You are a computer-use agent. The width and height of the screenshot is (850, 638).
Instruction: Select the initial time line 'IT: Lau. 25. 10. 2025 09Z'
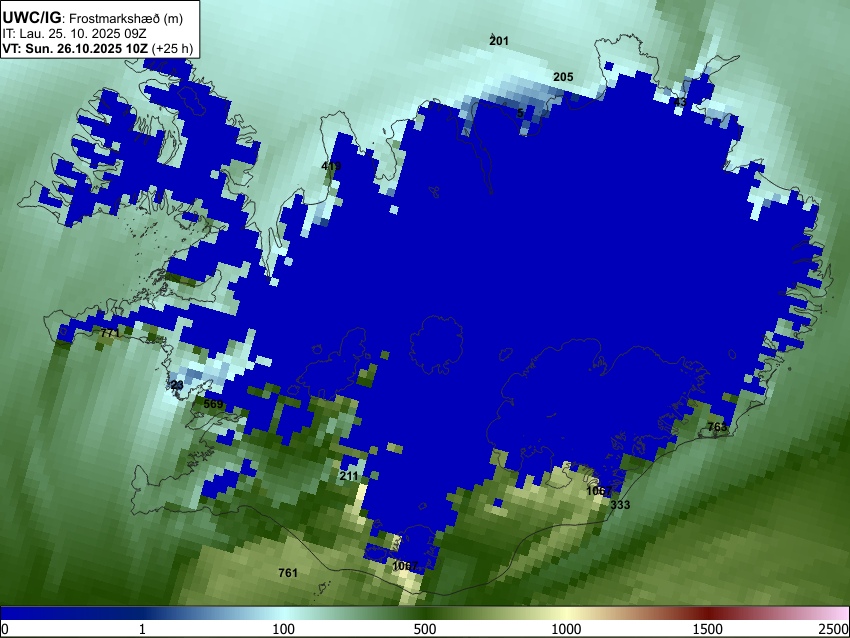pos(74,34)
